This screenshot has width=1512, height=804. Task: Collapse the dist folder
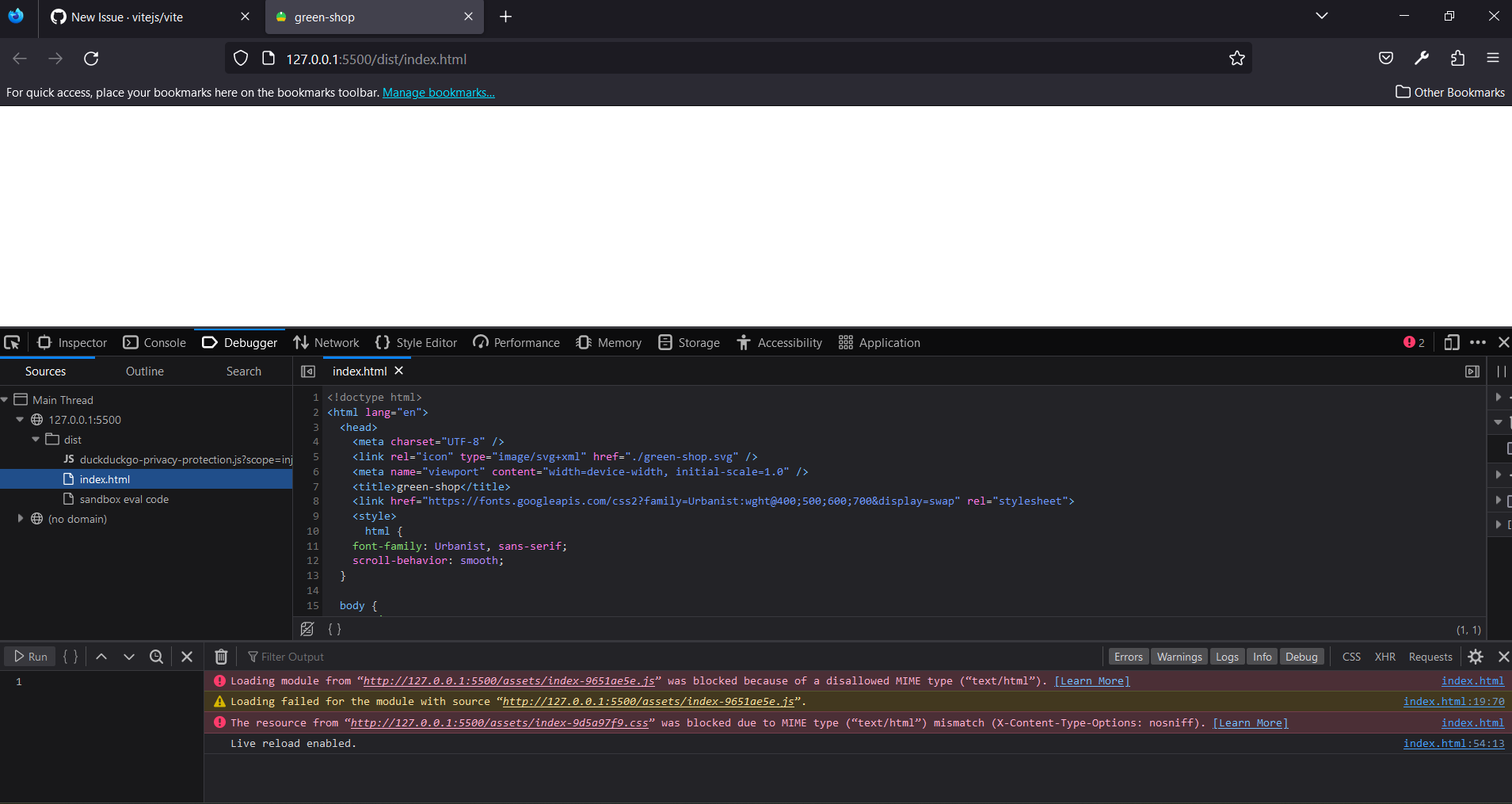point(35,439)
